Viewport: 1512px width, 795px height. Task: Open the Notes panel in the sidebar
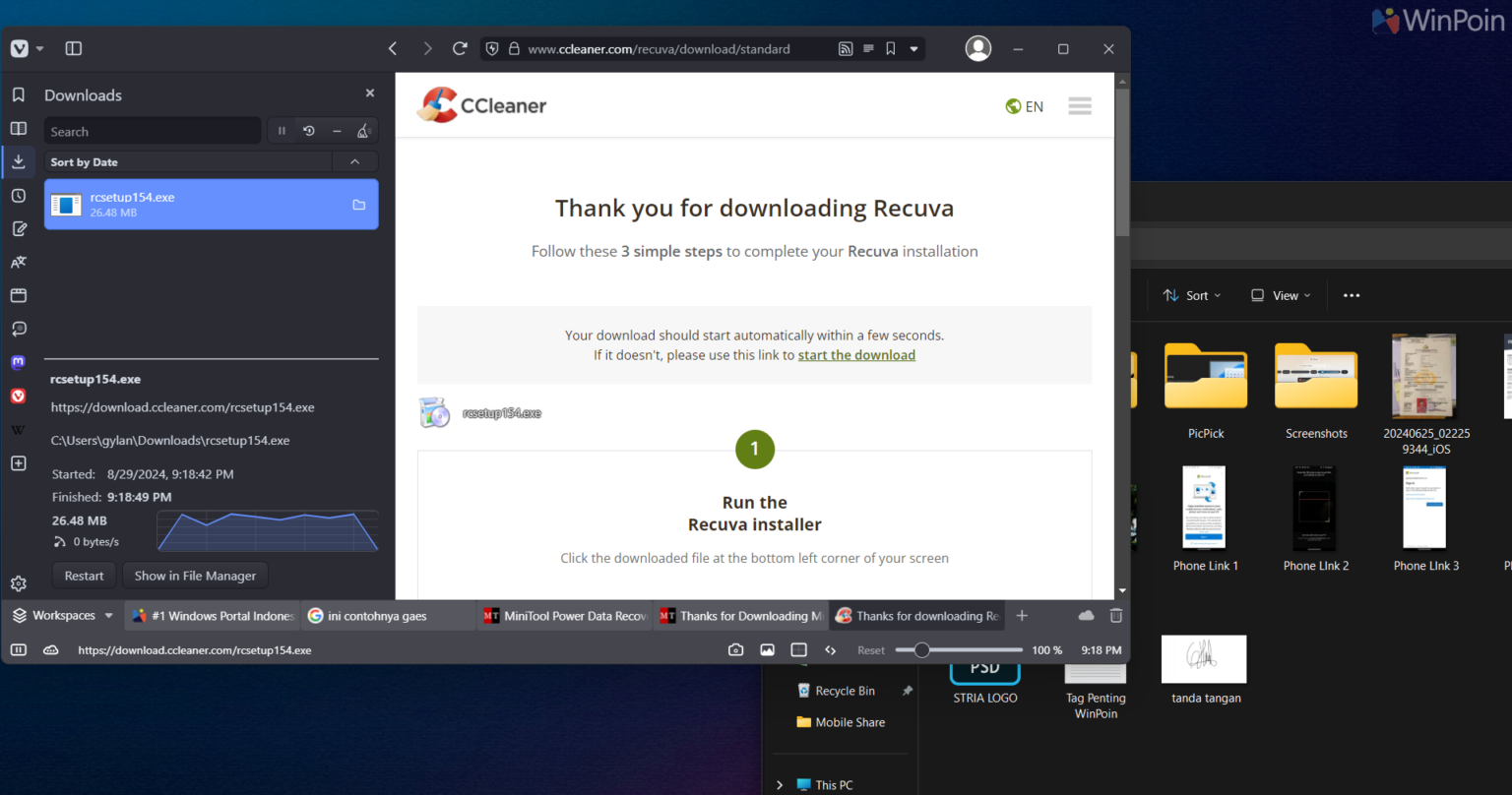(x=18, y=228)
